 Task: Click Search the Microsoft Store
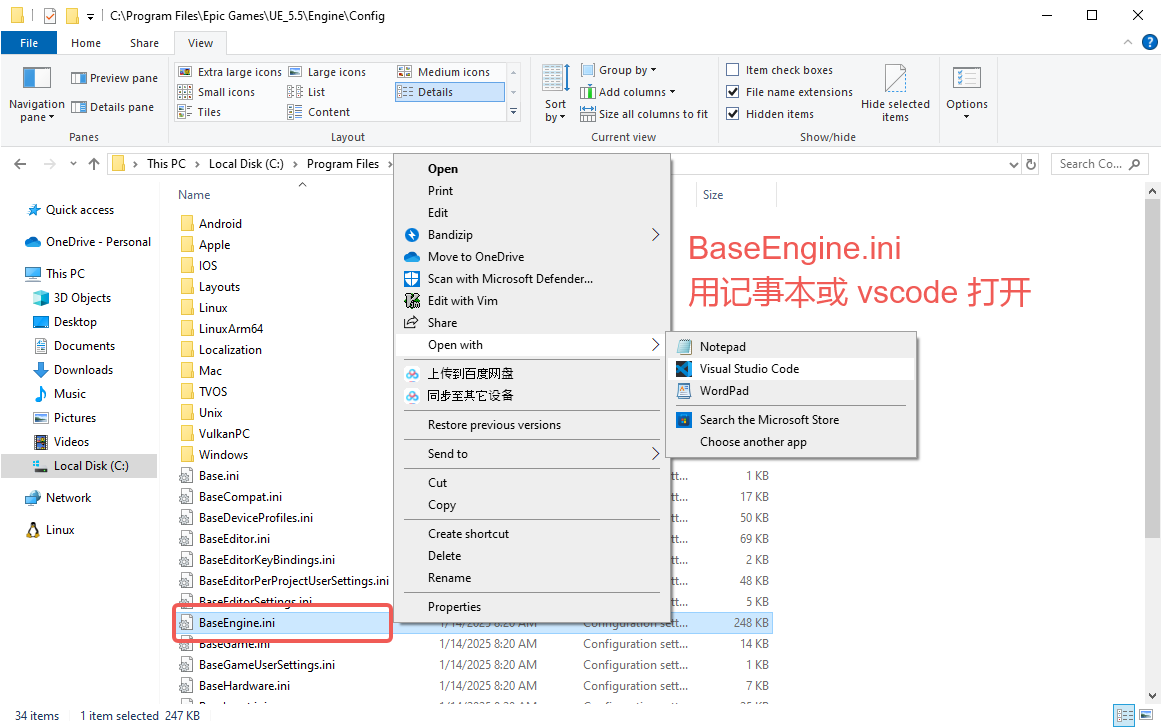point(791,420)
